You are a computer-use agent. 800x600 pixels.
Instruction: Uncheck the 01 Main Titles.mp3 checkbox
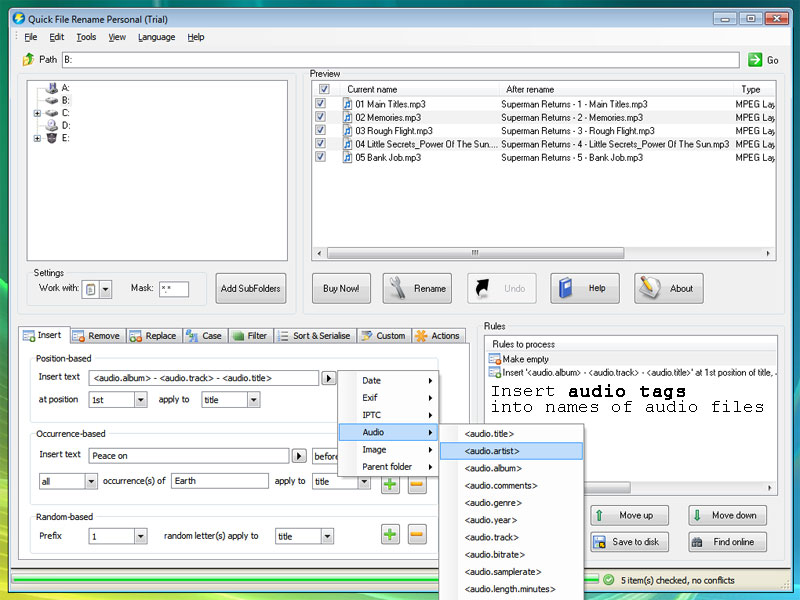(321, 104)
